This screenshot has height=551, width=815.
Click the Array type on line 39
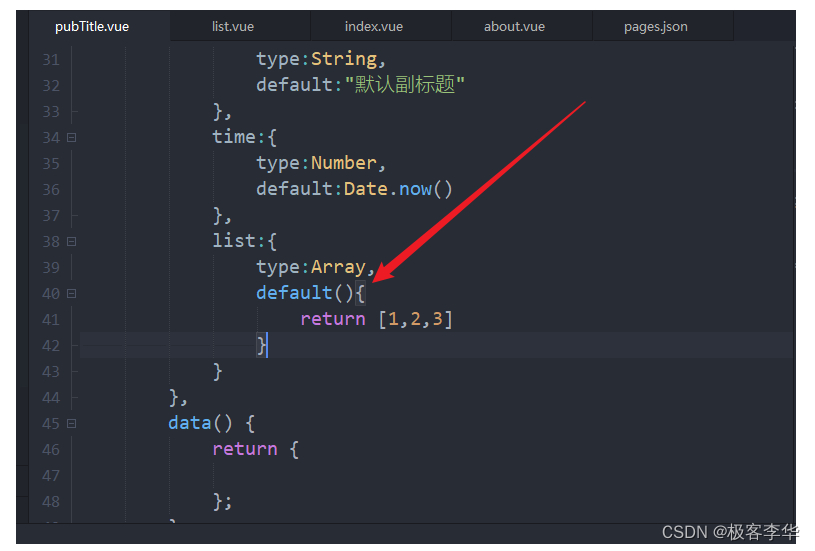tap(338, 268)
